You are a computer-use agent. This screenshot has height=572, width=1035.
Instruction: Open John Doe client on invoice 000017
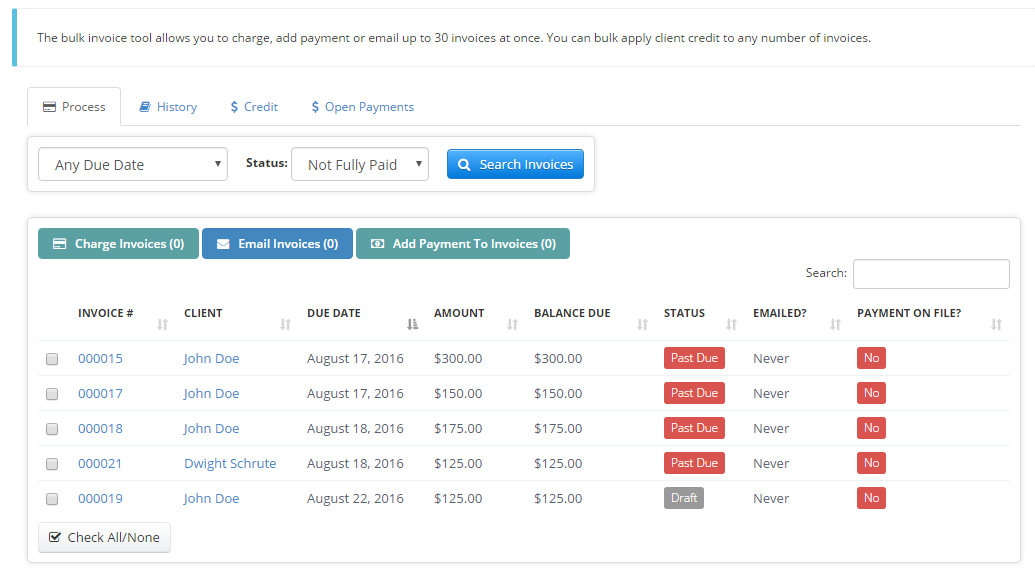click(211, 393)
